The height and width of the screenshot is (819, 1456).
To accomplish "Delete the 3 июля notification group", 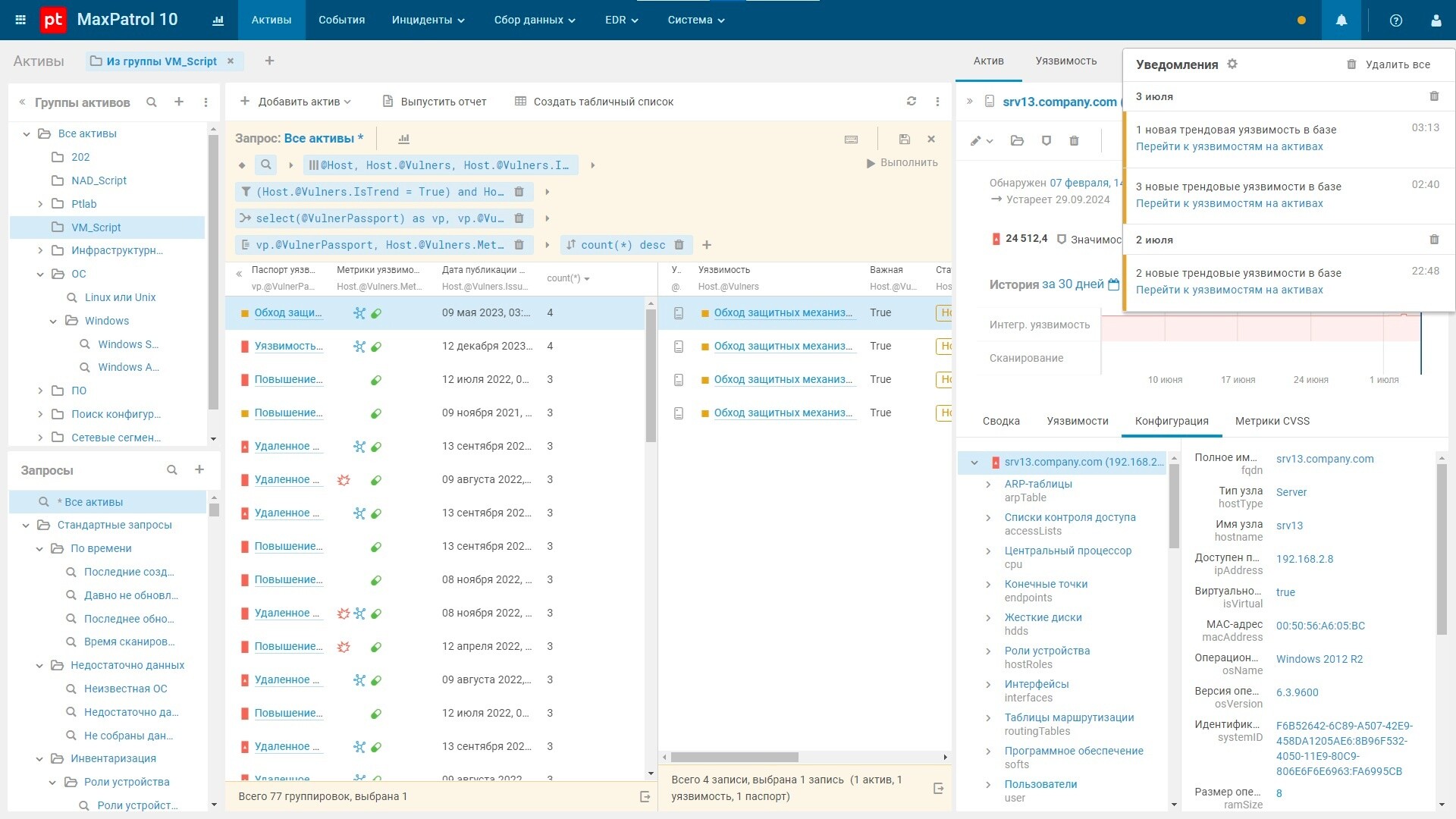I will [x=1434, y=96].
